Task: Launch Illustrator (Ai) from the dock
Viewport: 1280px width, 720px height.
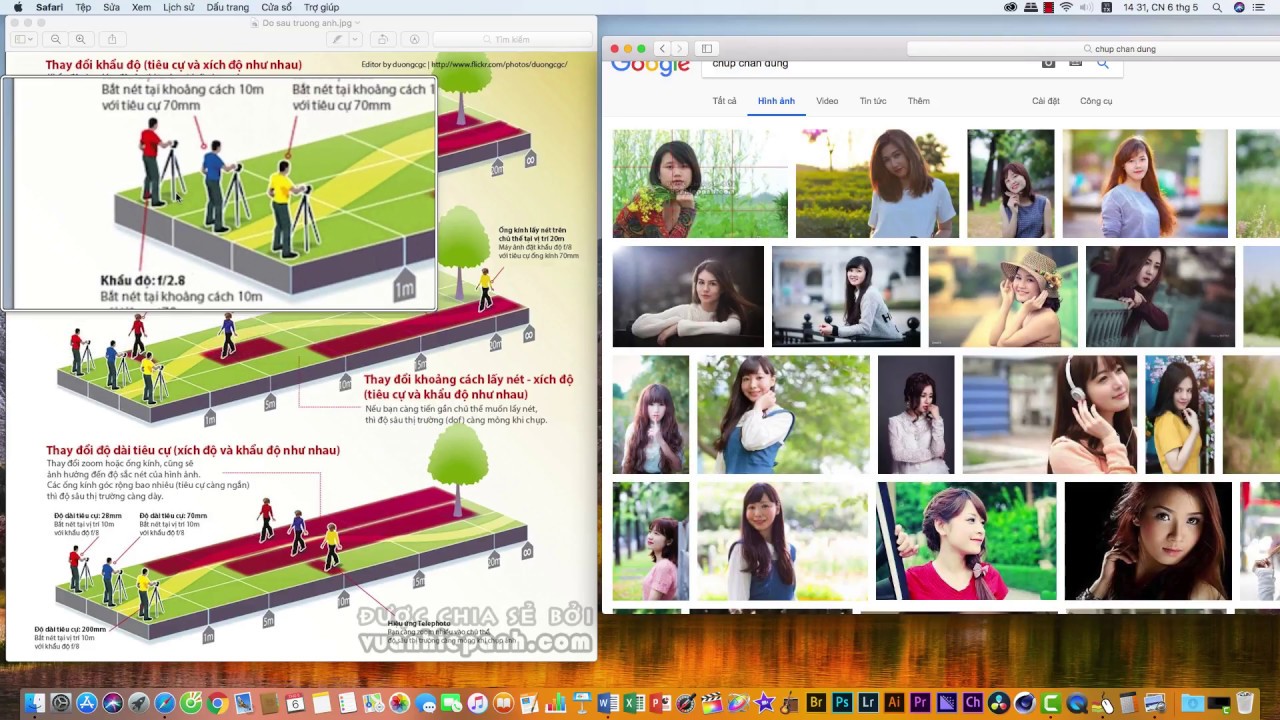Action: pos(894,703)
